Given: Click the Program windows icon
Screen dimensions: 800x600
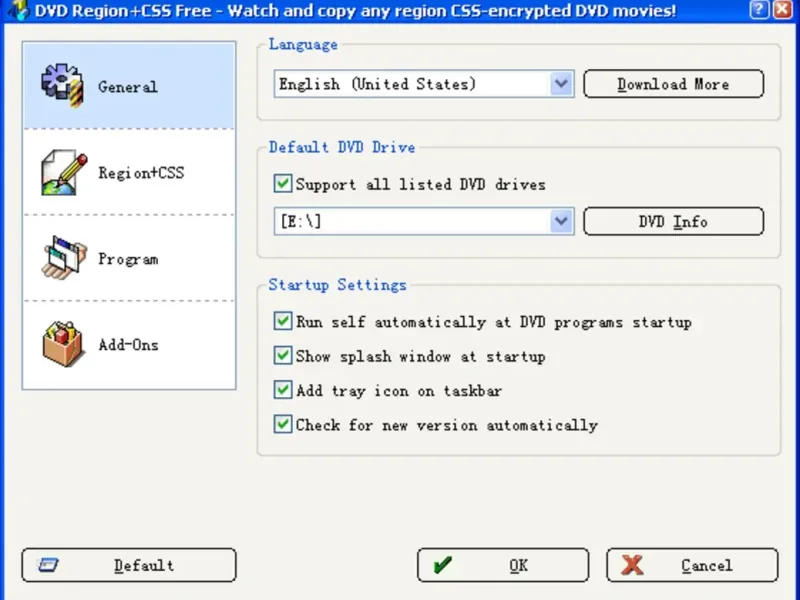Looking at the screenshot, I should (x=63, y=258).
